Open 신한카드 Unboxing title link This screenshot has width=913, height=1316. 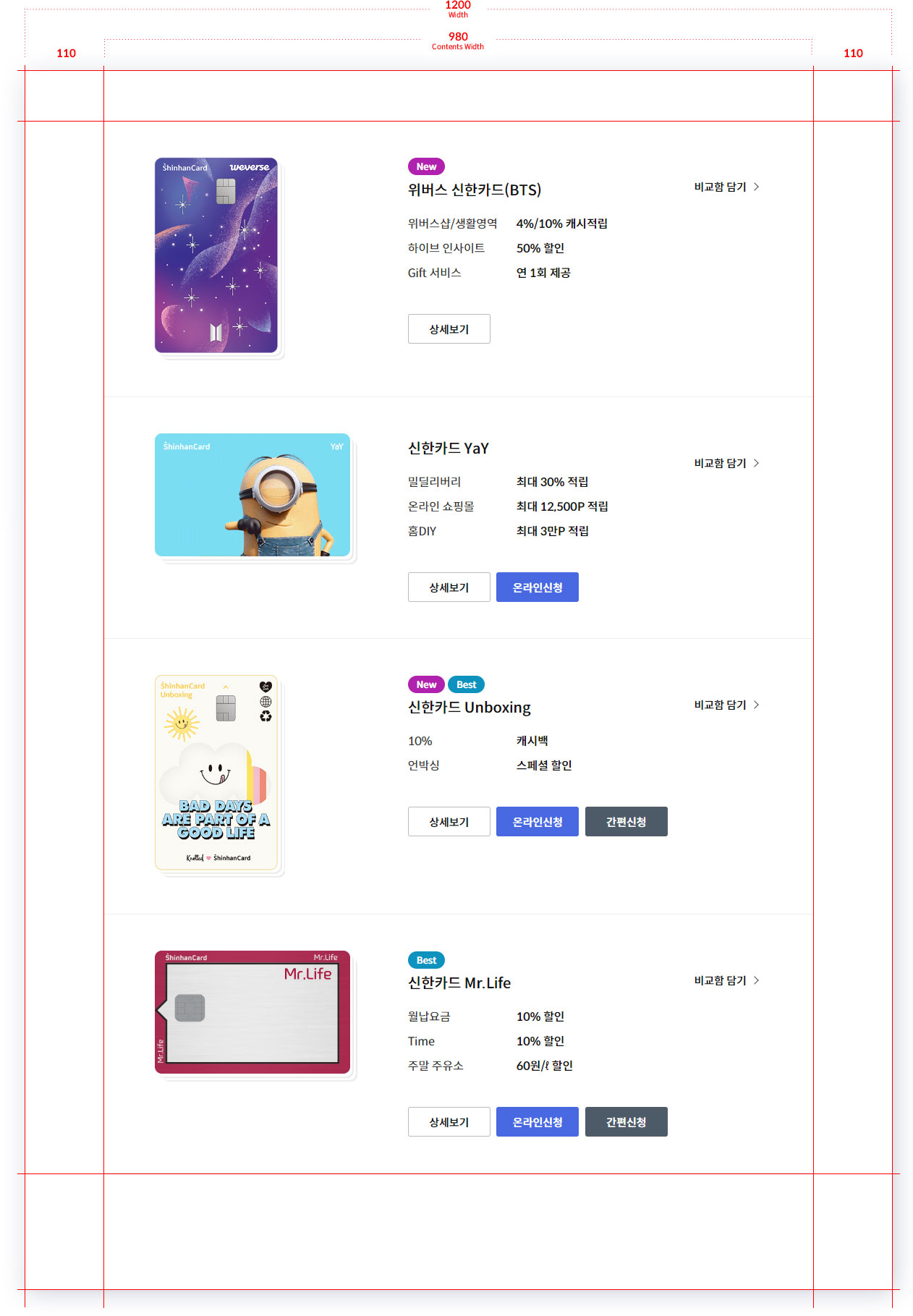pos(470,708)
